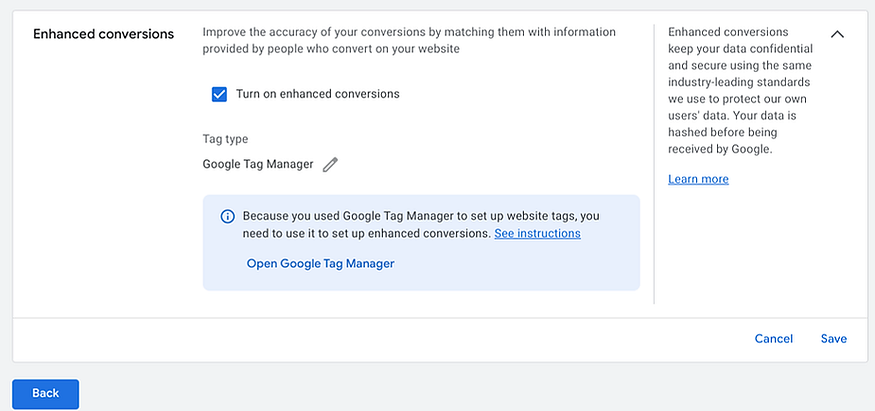
Task: Click the Enhanced conversions section heading
Action: [103, 34]
